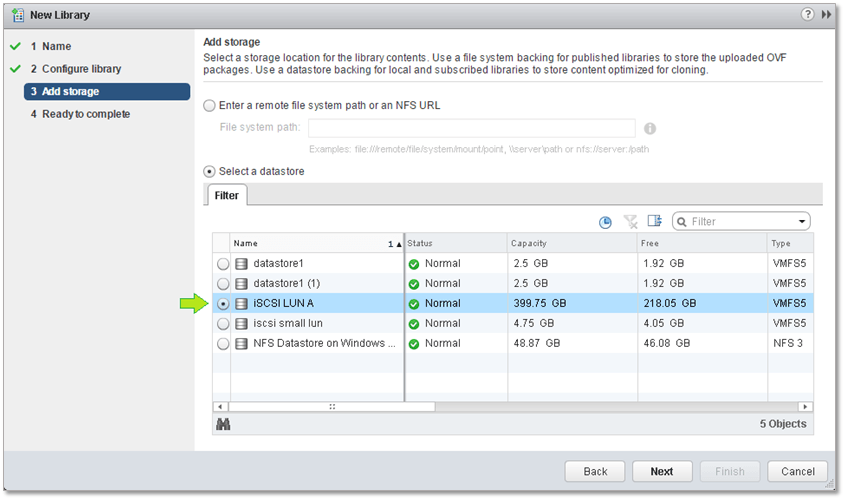Click the Next button
Screen dimensions: 845x500
(662, 471)
